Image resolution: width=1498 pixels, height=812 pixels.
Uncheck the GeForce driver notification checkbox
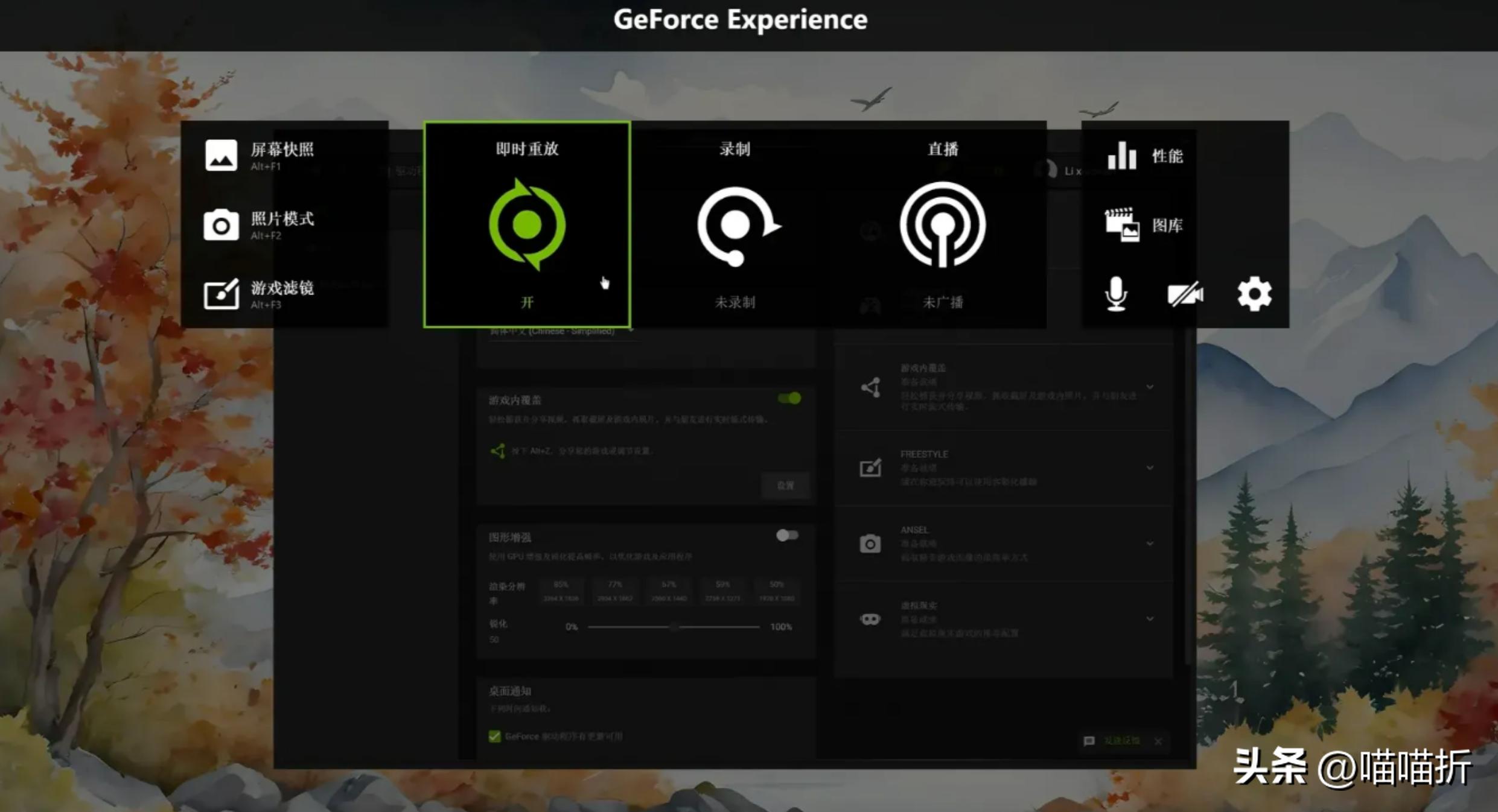tap(494, 737)
